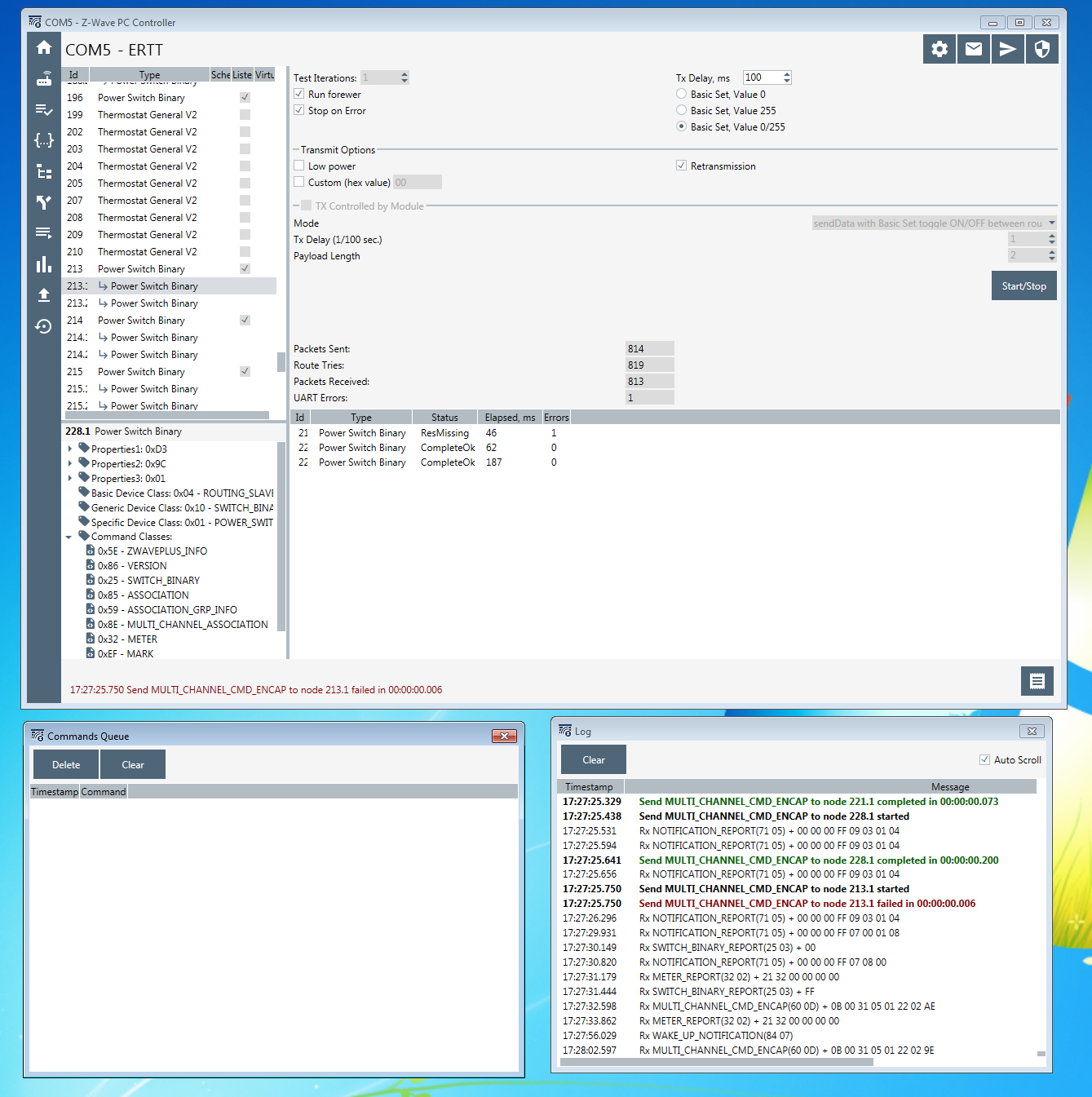Open the curly braces sidebar icon
The width and height of the screenshot is (1092, 1097).
tap(44, 140)
